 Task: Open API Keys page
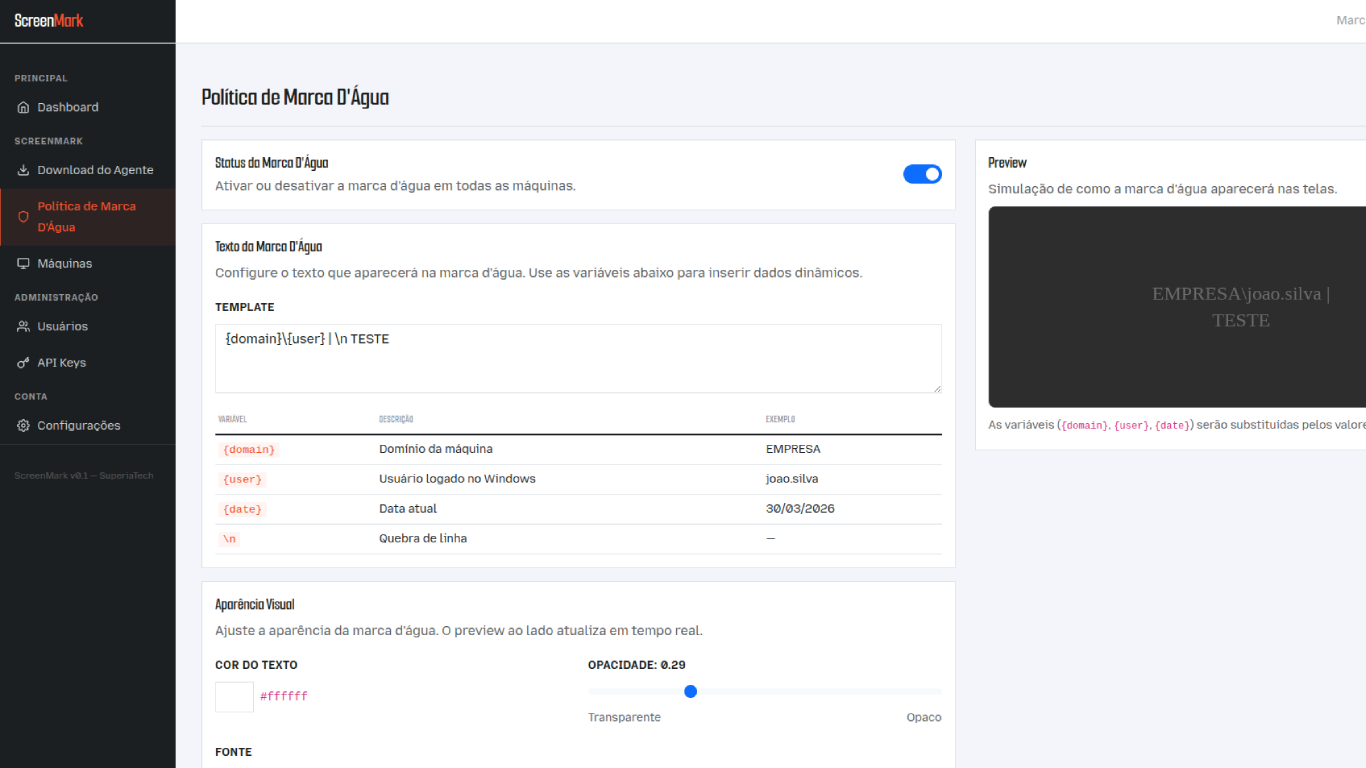[88, 363]
